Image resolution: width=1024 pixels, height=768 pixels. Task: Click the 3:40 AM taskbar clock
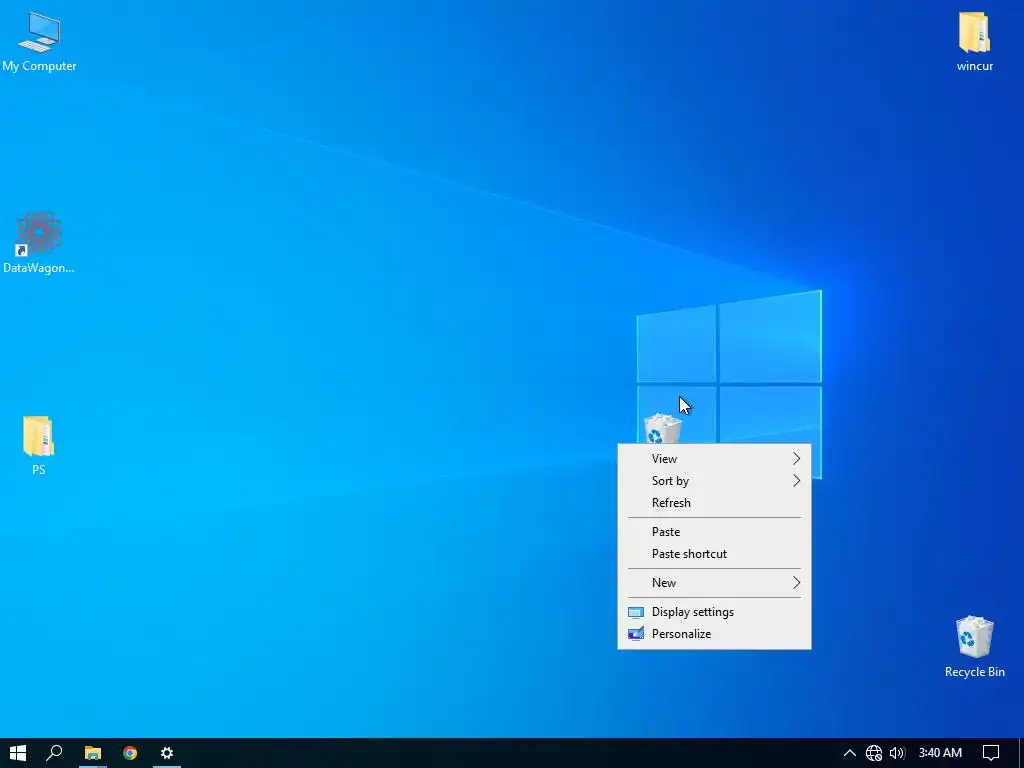click(x=940, y=753)
